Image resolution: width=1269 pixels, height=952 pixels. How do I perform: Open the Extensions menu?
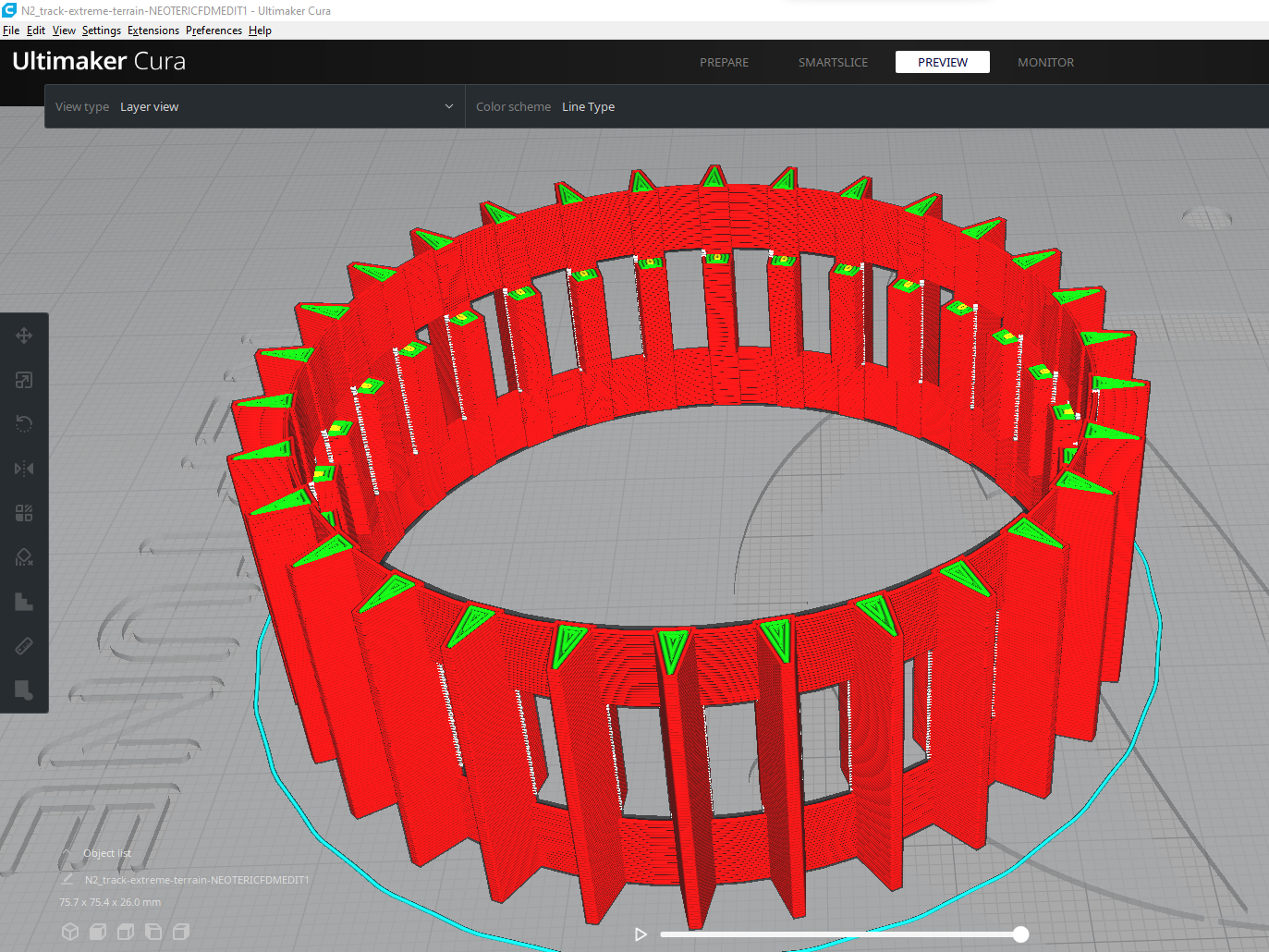[x=153, y=30]
